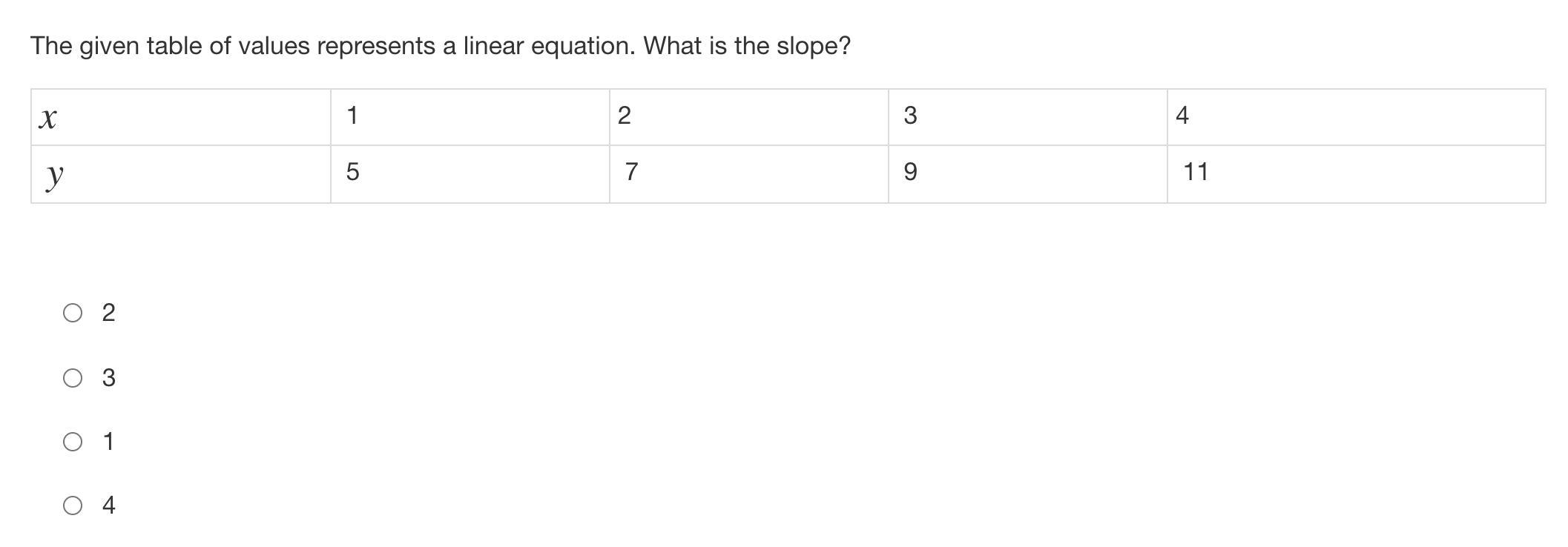This screenshot has height=547, width=1568.
Task: Click the x row header cell
Action: click(x=180, y=117)
